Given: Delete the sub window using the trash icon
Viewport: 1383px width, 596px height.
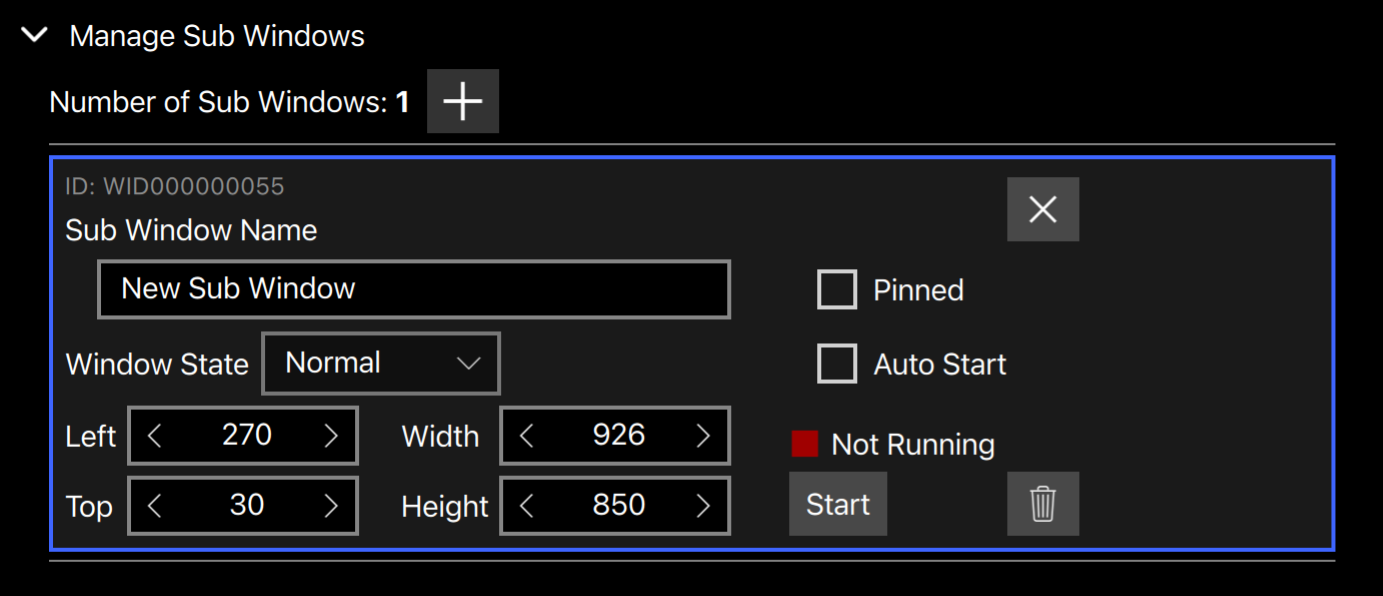Looking at the screenshot, I should [x=1042, y=503].
